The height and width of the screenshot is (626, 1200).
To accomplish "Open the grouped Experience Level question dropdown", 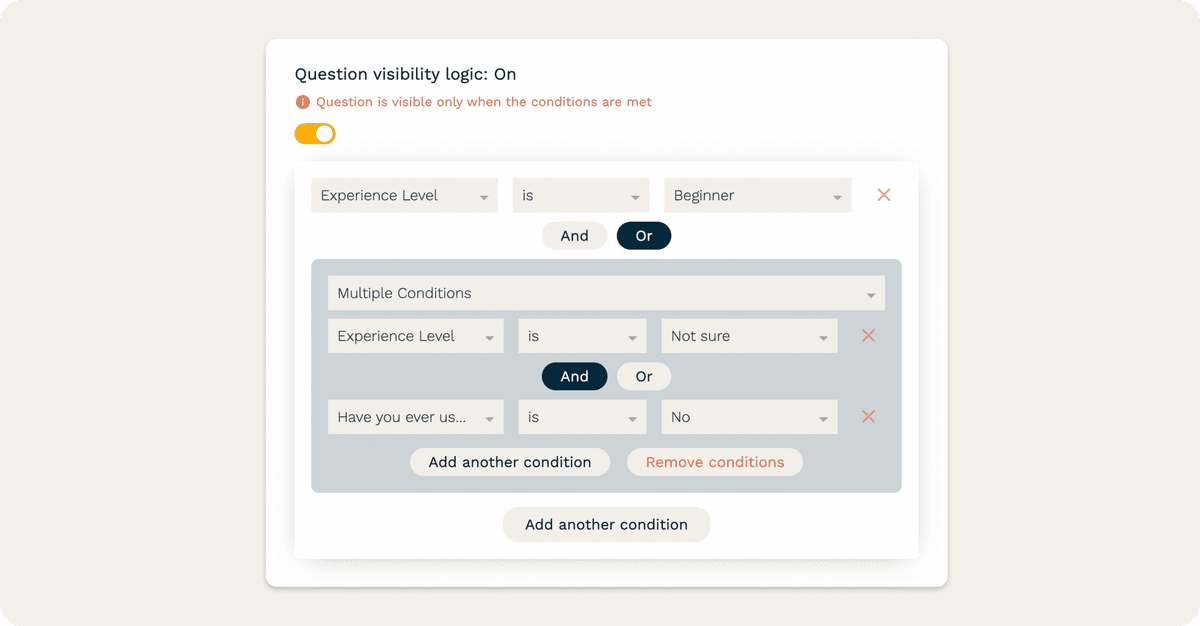I will (416, 336).
